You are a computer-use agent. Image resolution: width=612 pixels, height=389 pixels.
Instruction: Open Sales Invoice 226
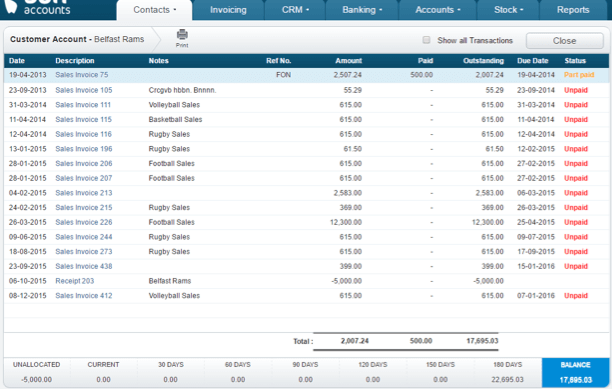84,222
